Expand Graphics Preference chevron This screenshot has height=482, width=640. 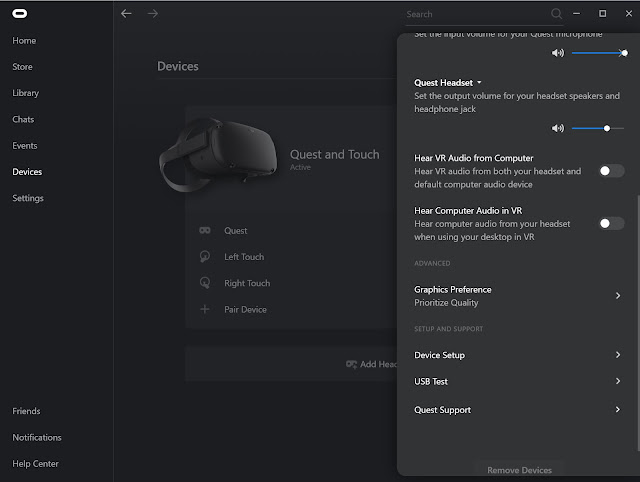coord(618,295)
